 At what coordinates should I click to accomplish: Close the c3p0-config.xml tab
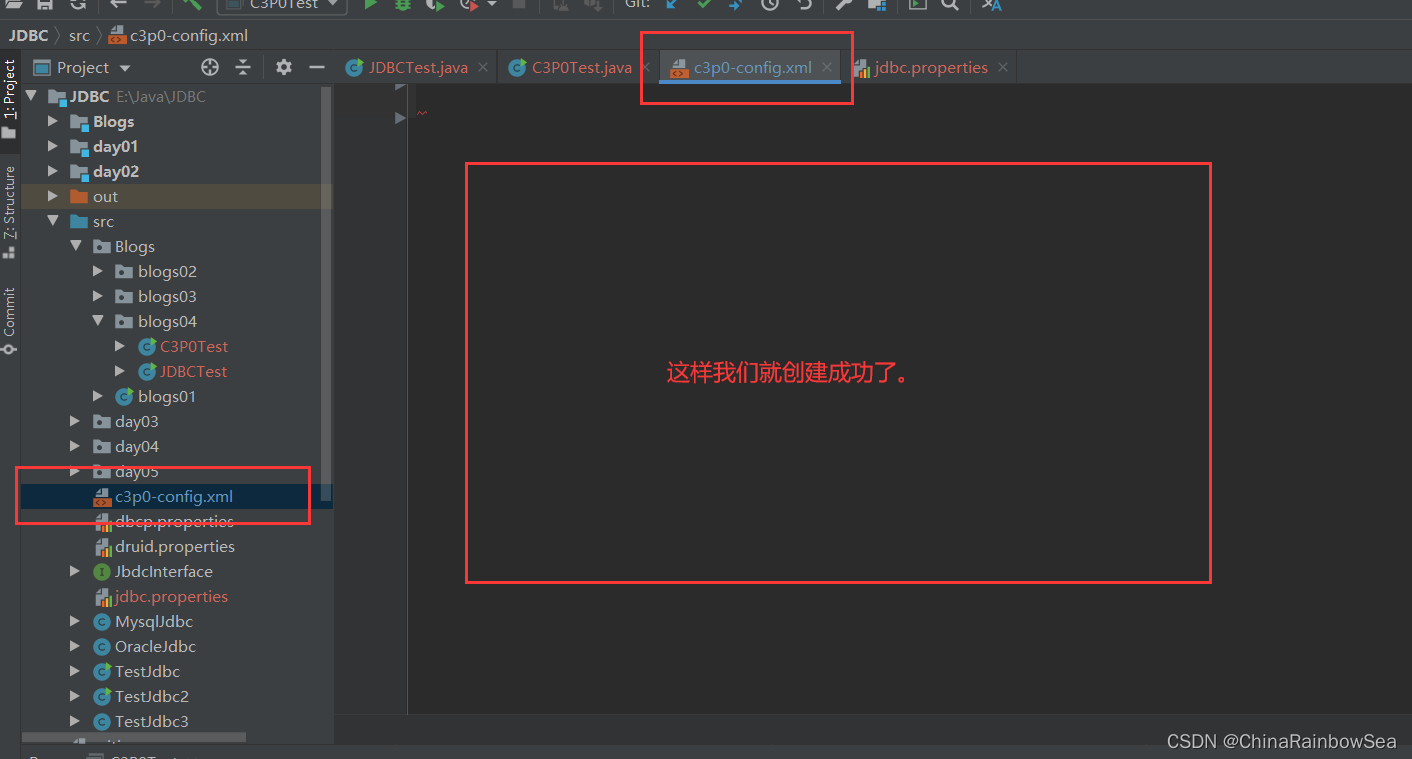click(x=827, y=67)
